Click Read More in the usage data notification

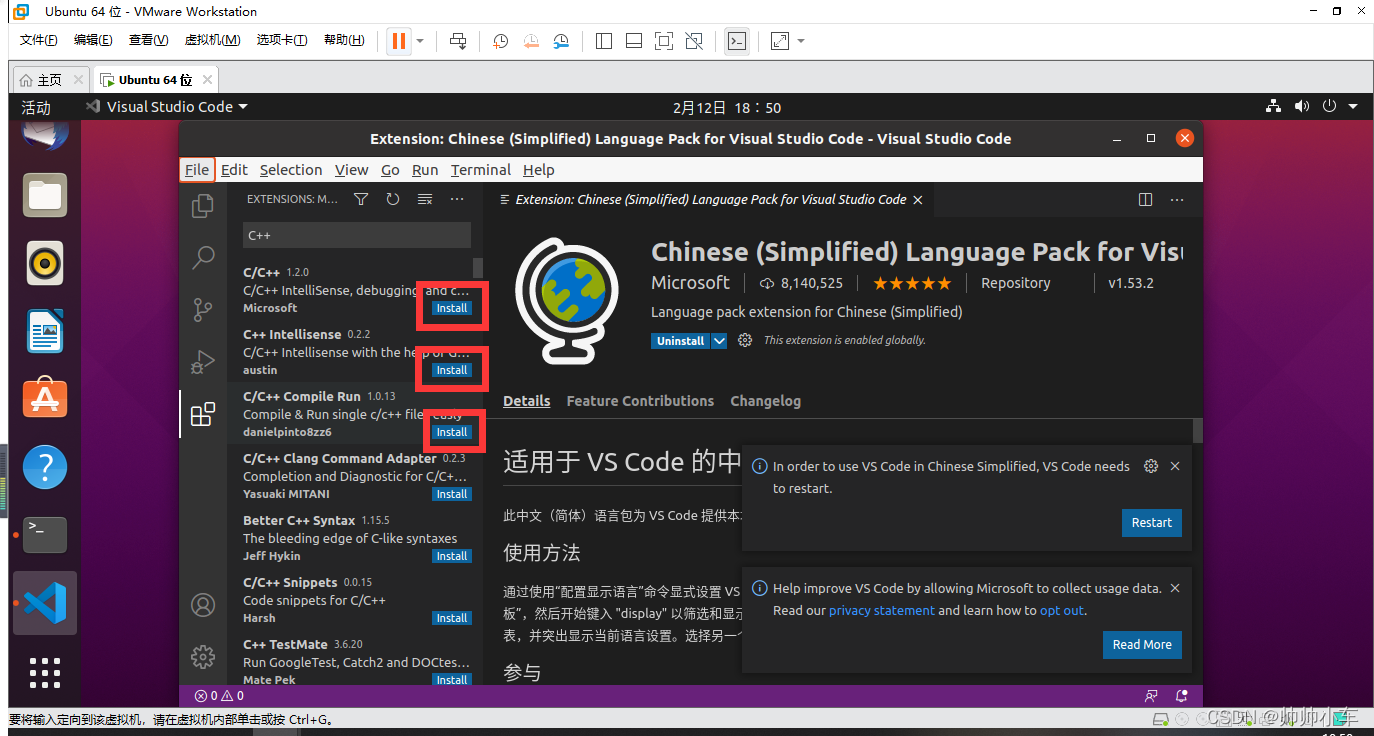pyautogui.click(x=1142, y=645)
